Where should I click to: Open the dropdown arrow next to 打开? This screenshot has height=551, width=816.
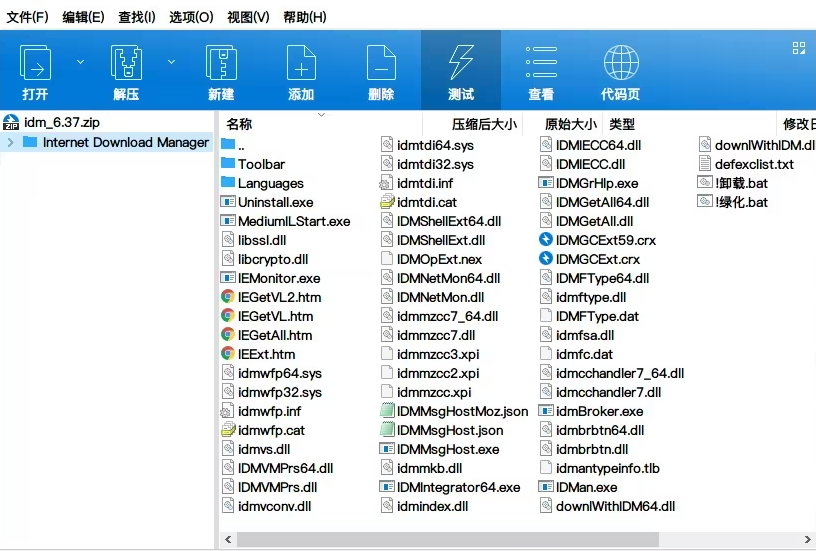80,62
